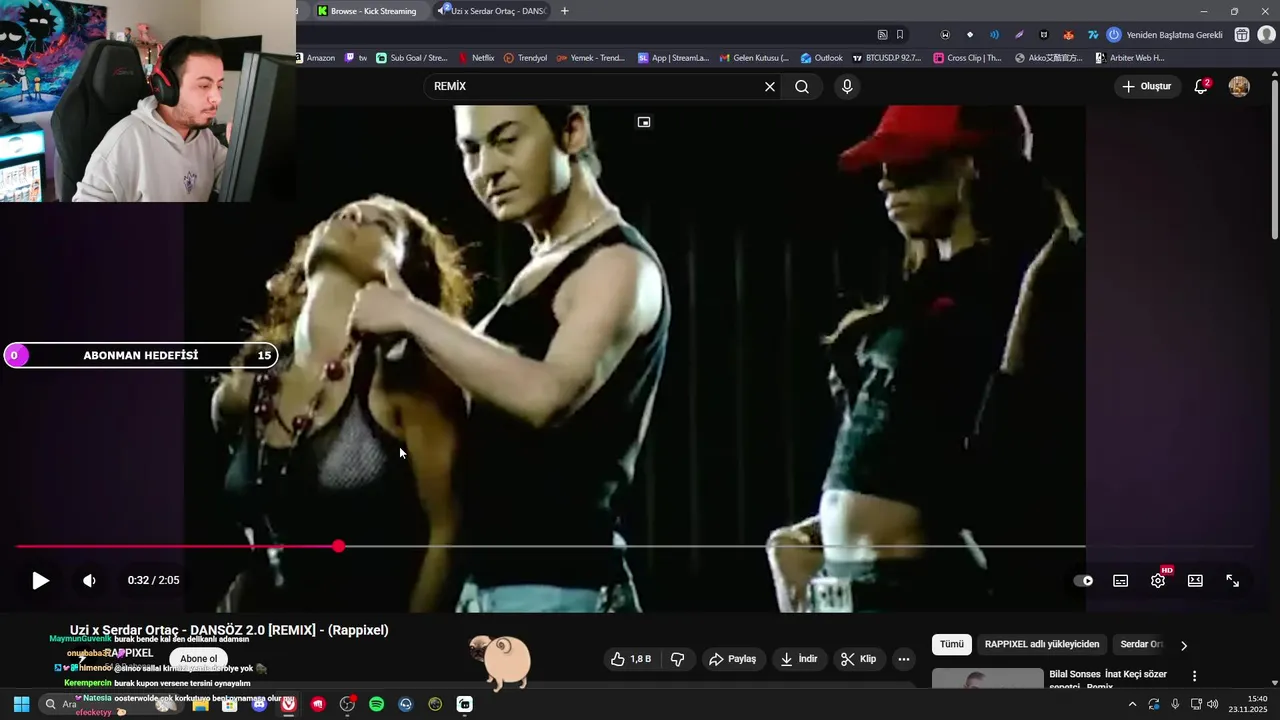Screen dimensions: 1280x720
Task: Open video settings gear with HD badge
Action: [x=1158, y=581]
